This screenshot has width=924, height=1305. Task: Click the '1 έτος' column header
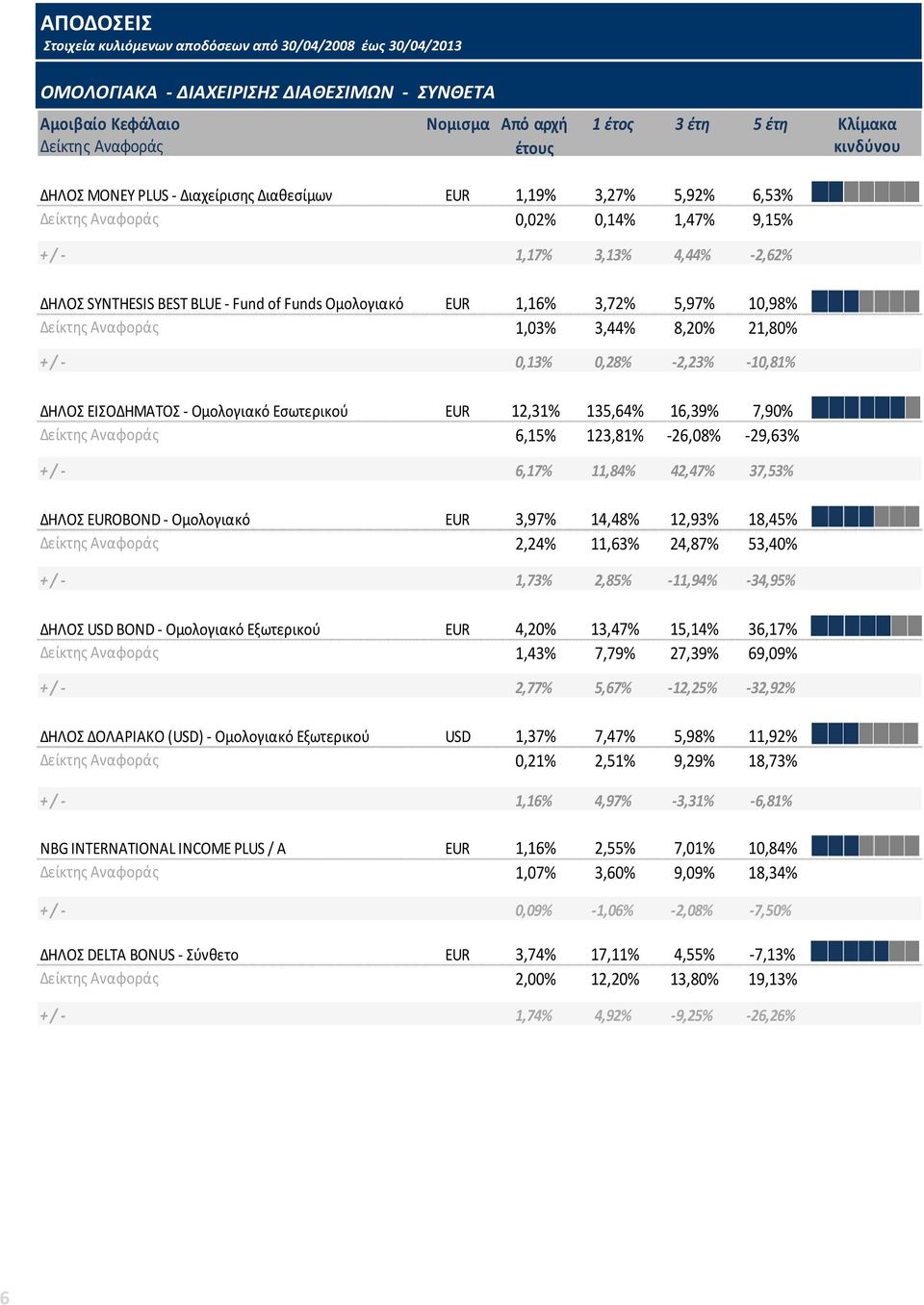point(612,124)
